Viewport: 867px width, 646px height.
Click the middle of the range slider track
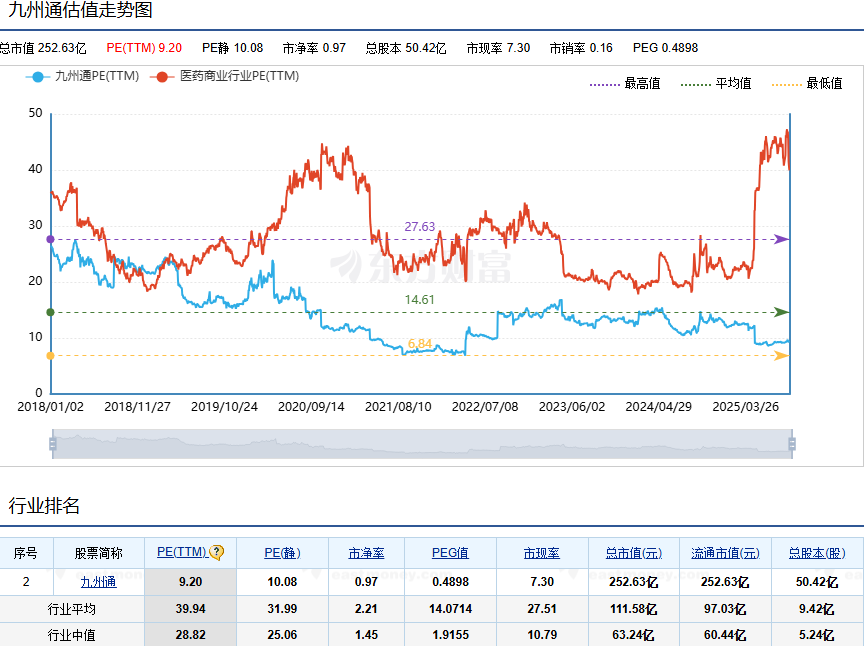(422, 444)
